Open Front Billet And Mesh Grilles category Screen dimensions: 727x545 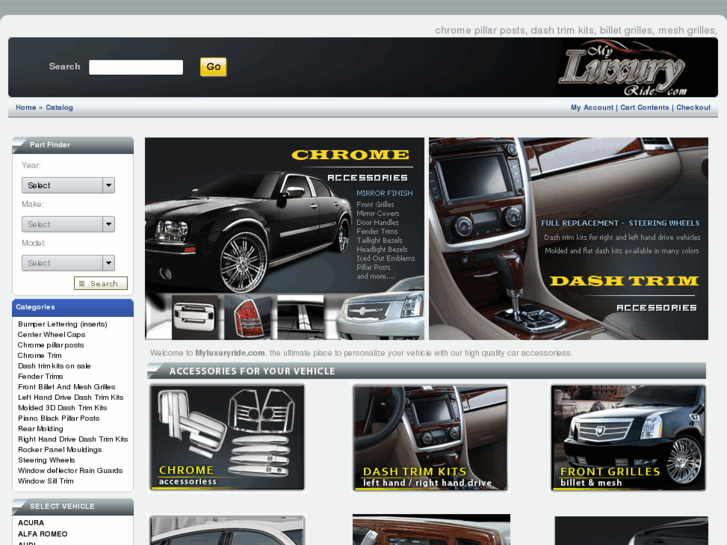pyautogui.click(x=66, y=387)
